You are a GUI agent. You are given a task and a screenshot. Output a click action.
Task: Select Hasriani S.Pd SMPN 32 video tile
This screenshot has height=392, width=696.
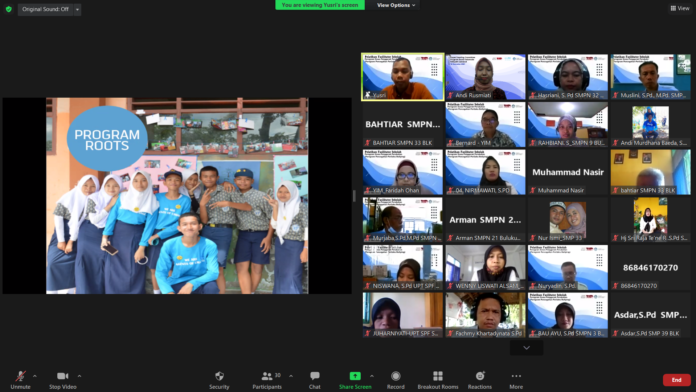click(568, 77)
